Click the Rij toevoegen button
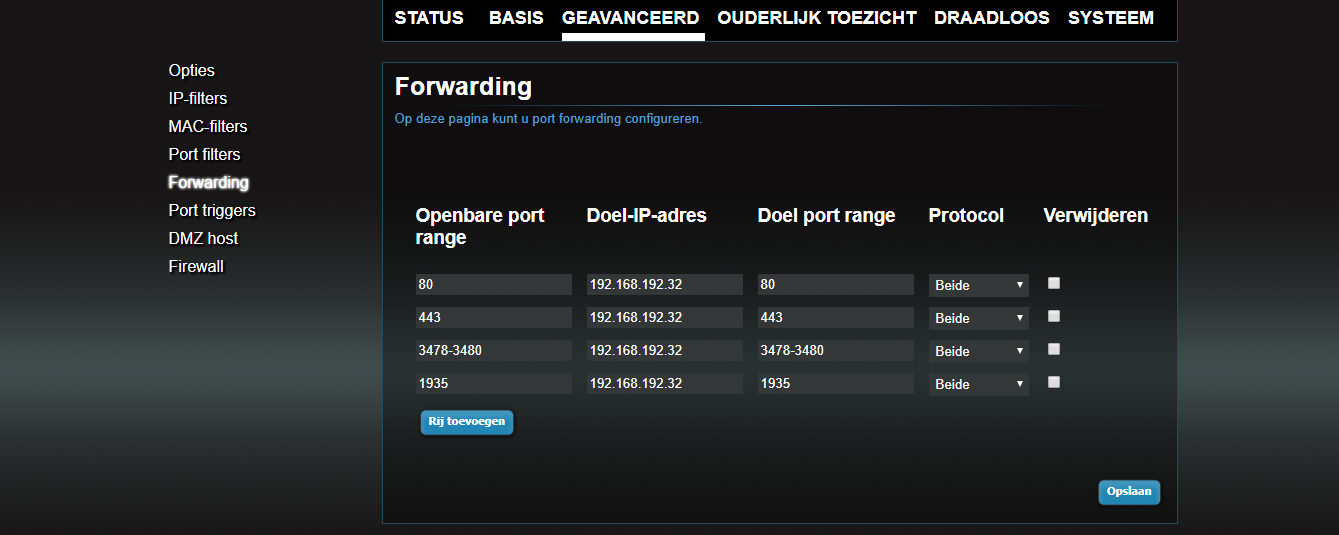1339x535 pixels. coord(467,422)
